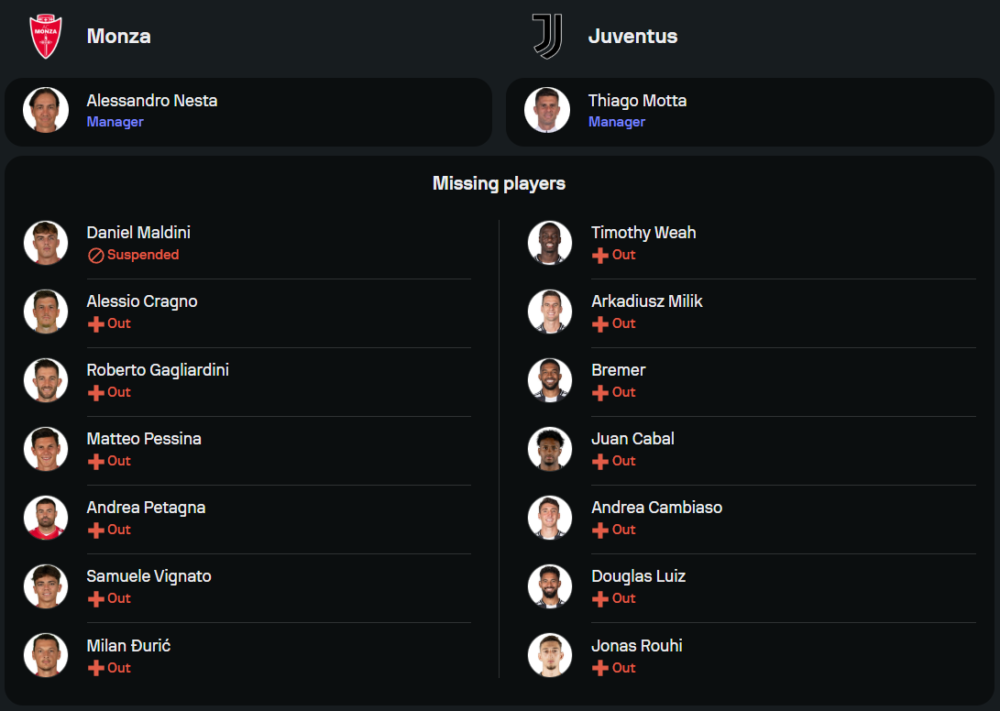Image resolution: width=1000 pixels, height=711 pixels.
Task: Open the Monza team name link
Action: click(119, 36)
